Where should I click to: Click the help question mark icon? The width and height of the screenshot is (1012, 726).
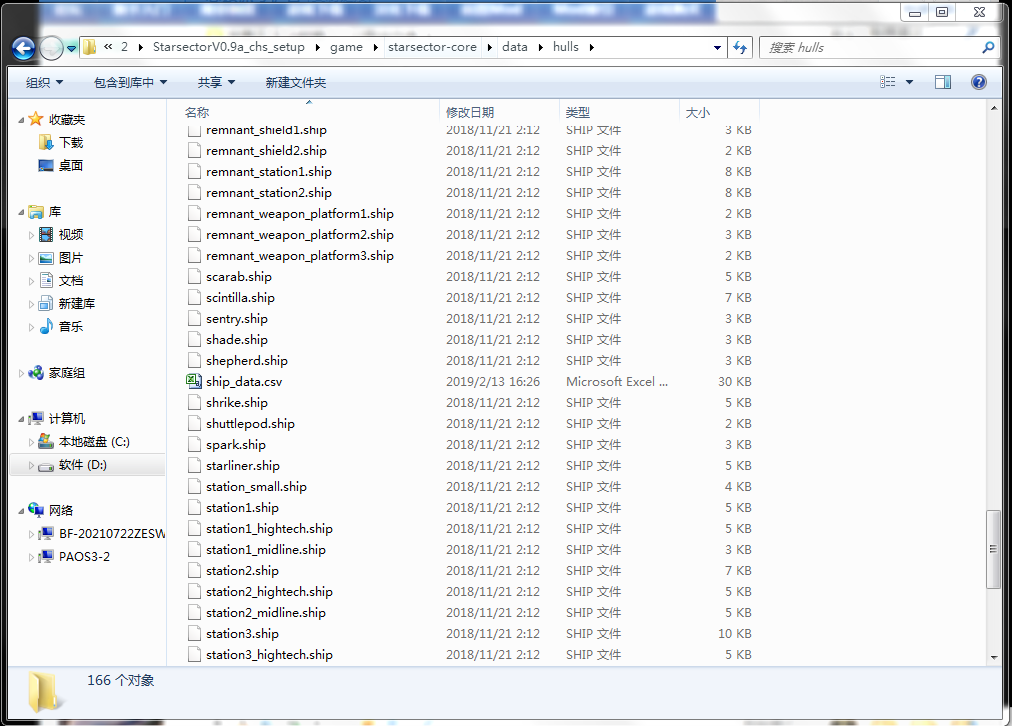click(979, 82)
